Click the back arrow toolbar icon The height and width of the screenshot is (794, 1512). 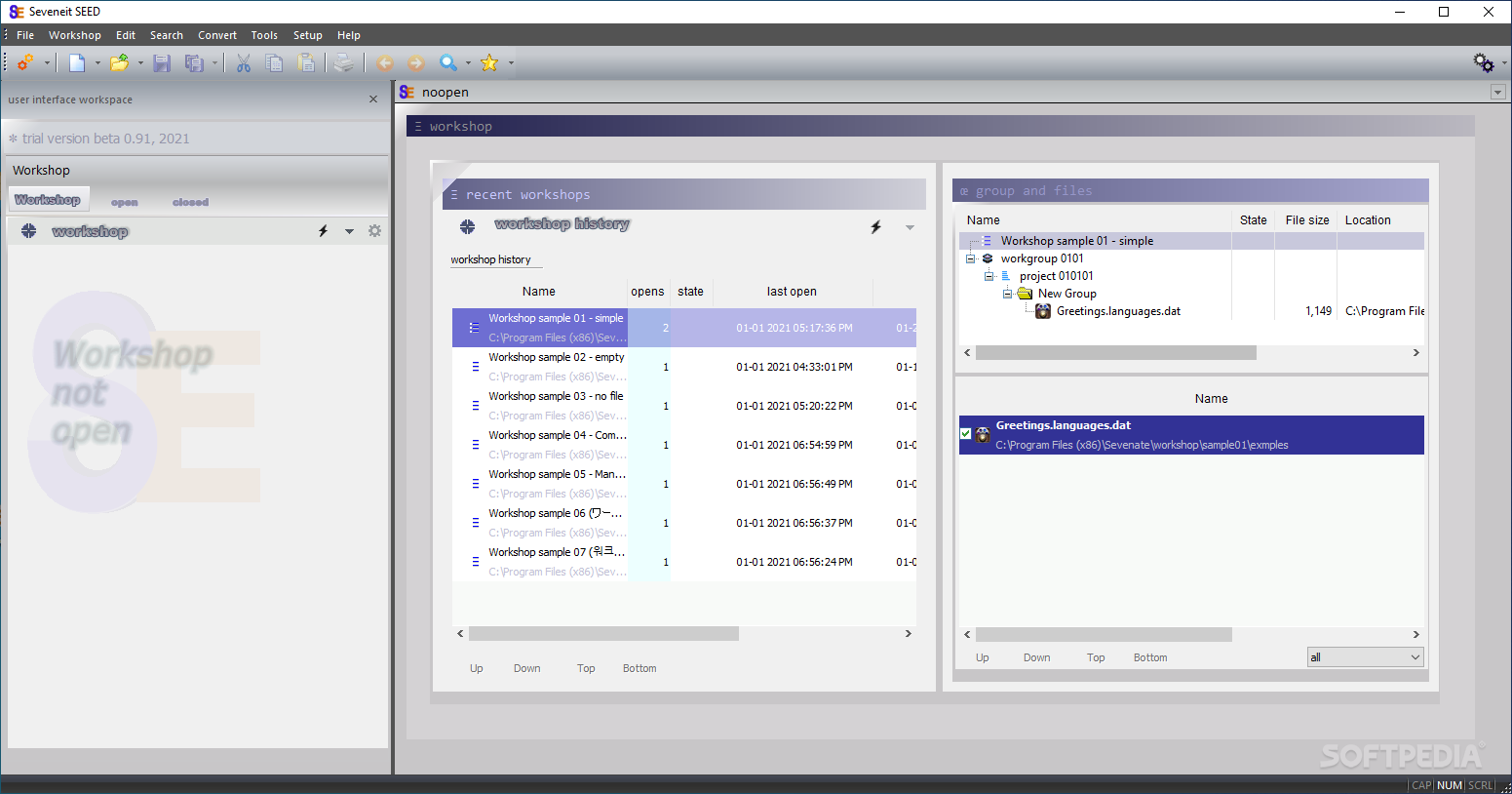pos(385,62)
